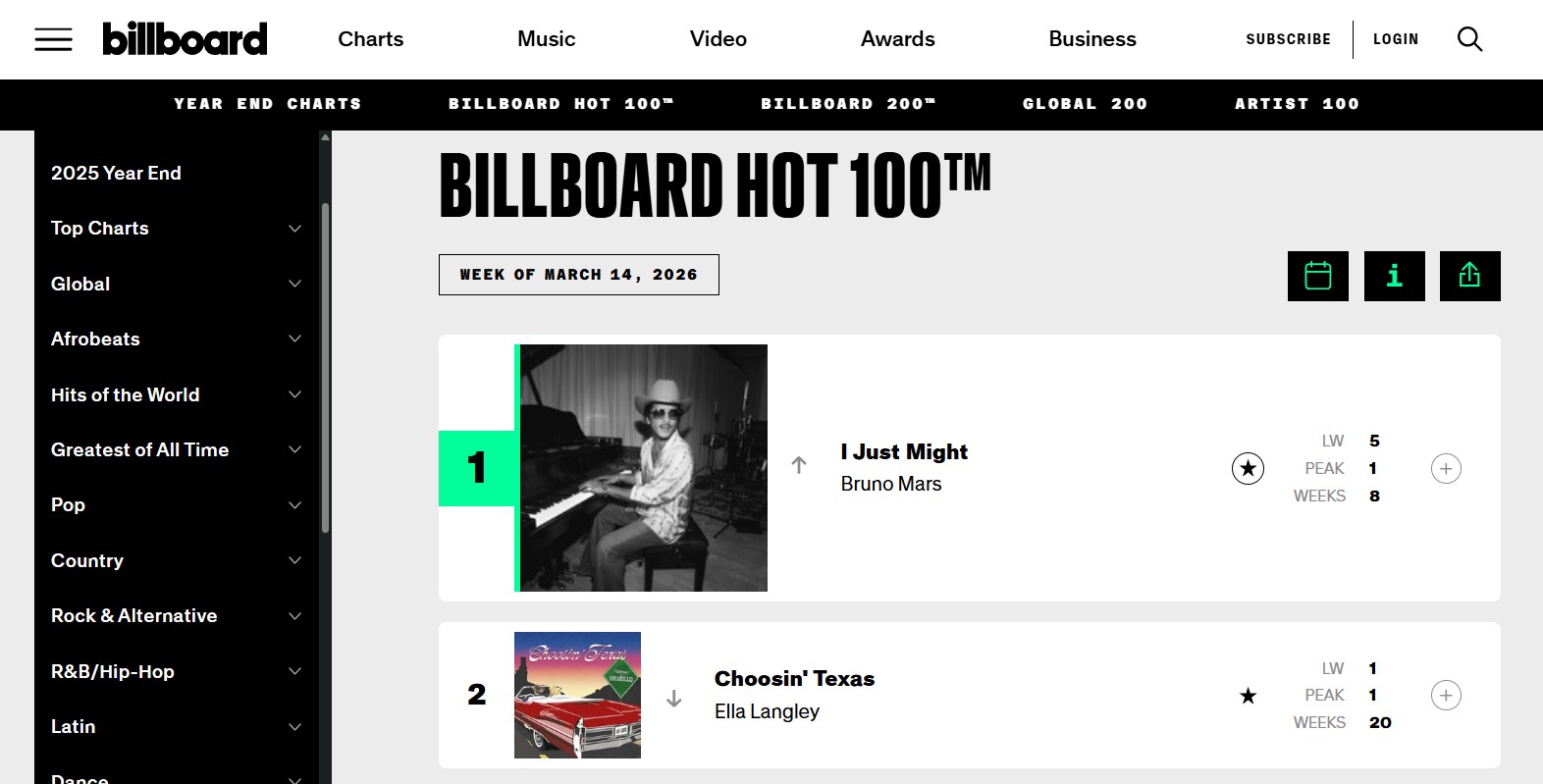Go to the Billboard 200 tab
The width and height of the screenshot is (1543, 784).
pos(848,104)
